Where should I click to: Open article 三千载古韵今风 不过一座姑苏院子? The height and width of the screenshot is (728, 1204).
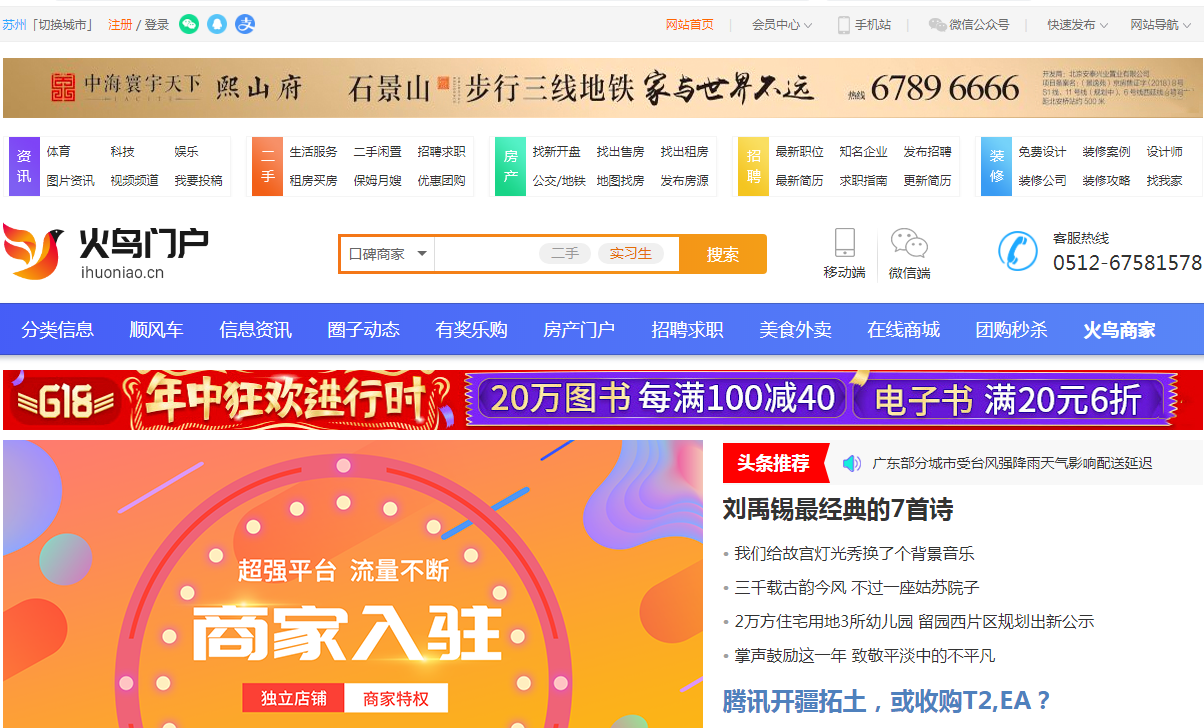857,587
